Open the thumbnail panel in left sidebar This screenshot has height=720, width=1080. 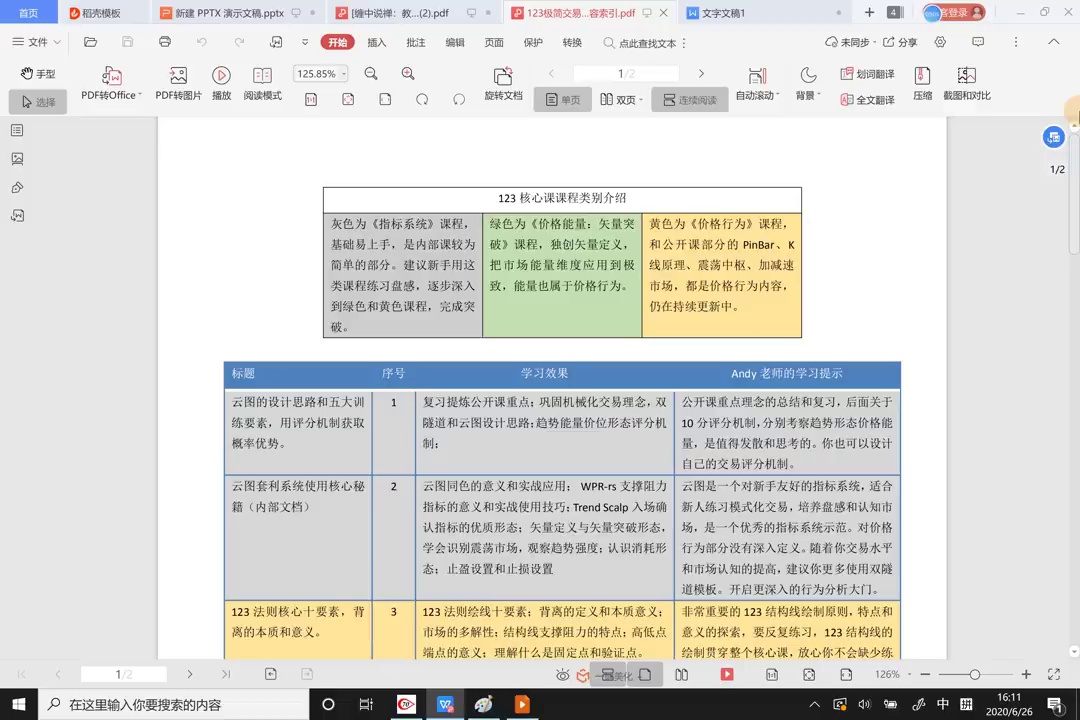[17, 159]
